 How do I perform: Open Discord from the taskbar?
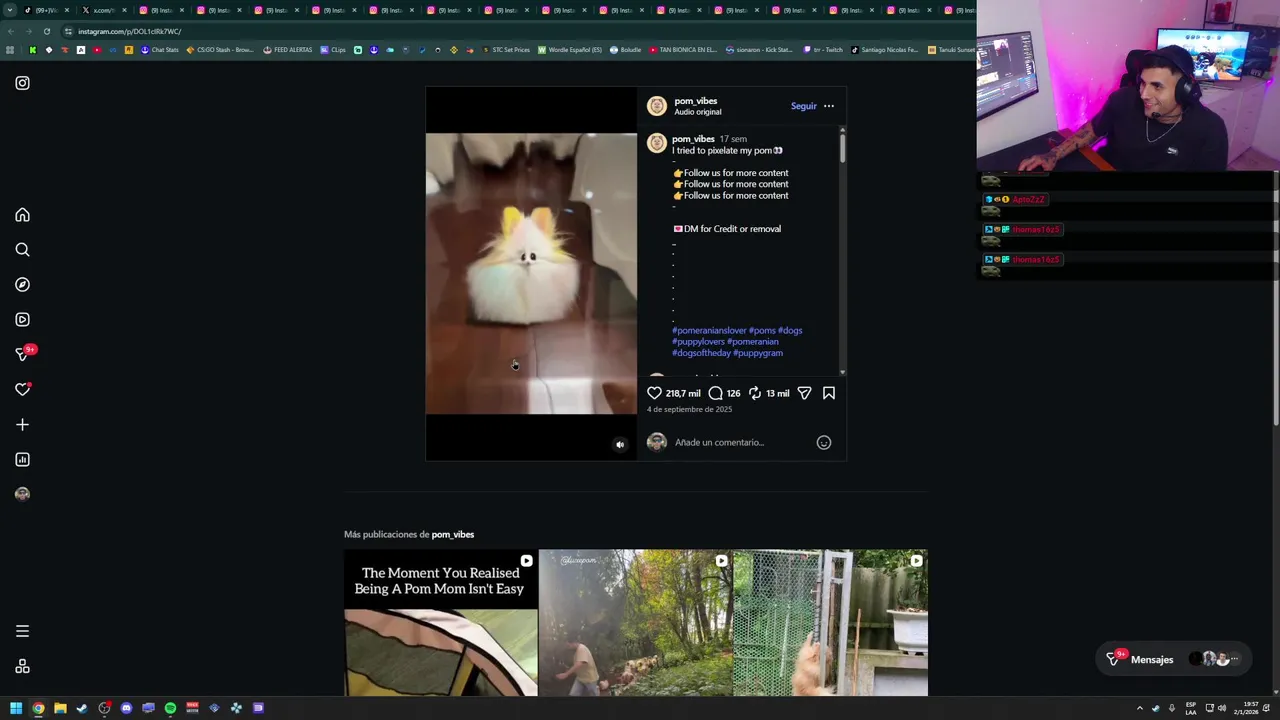point(126,708)
